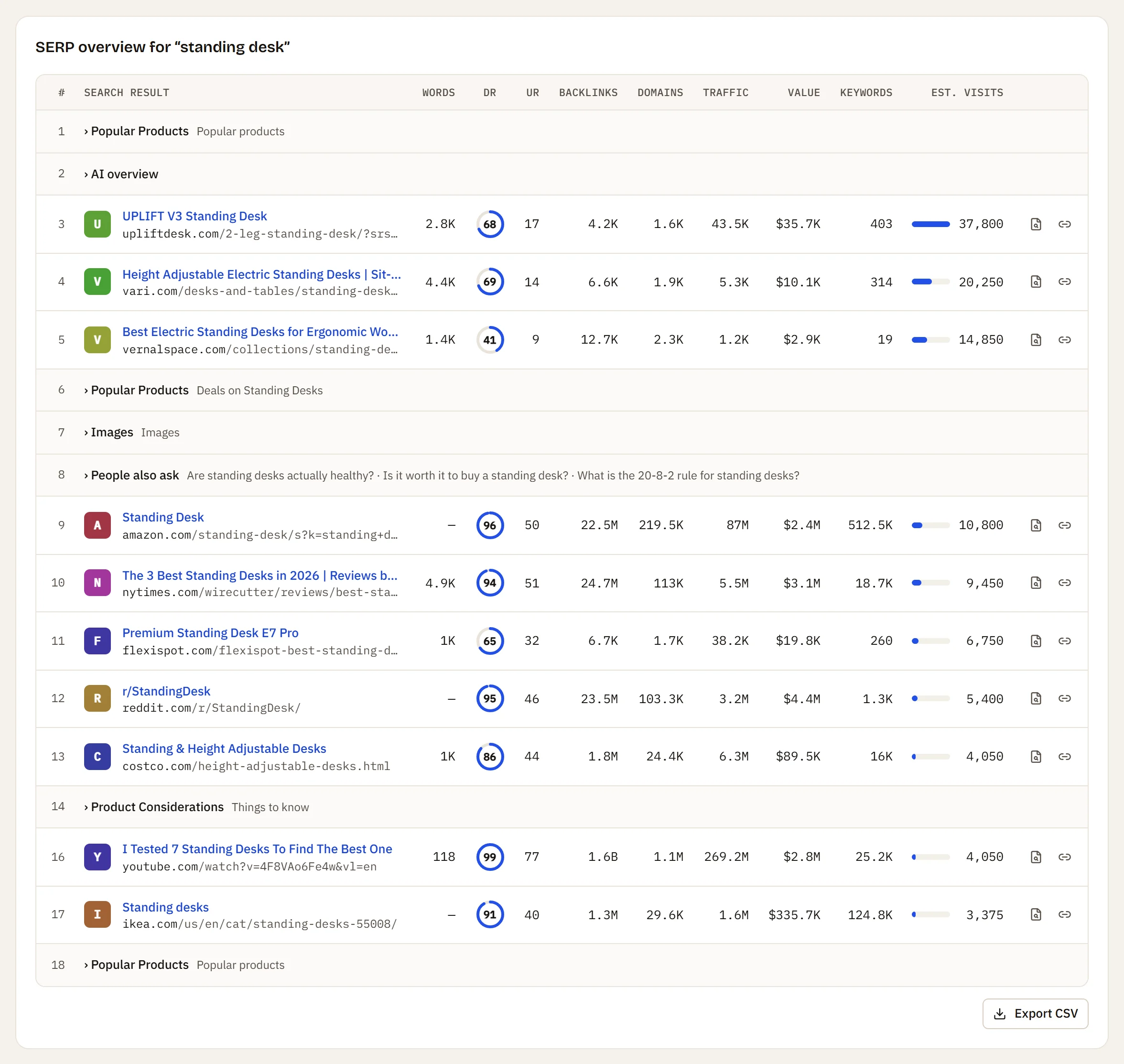Open page inspect icon for costco.com row
Viewport: 1124px width, 1064px height.
point(1036,757)
